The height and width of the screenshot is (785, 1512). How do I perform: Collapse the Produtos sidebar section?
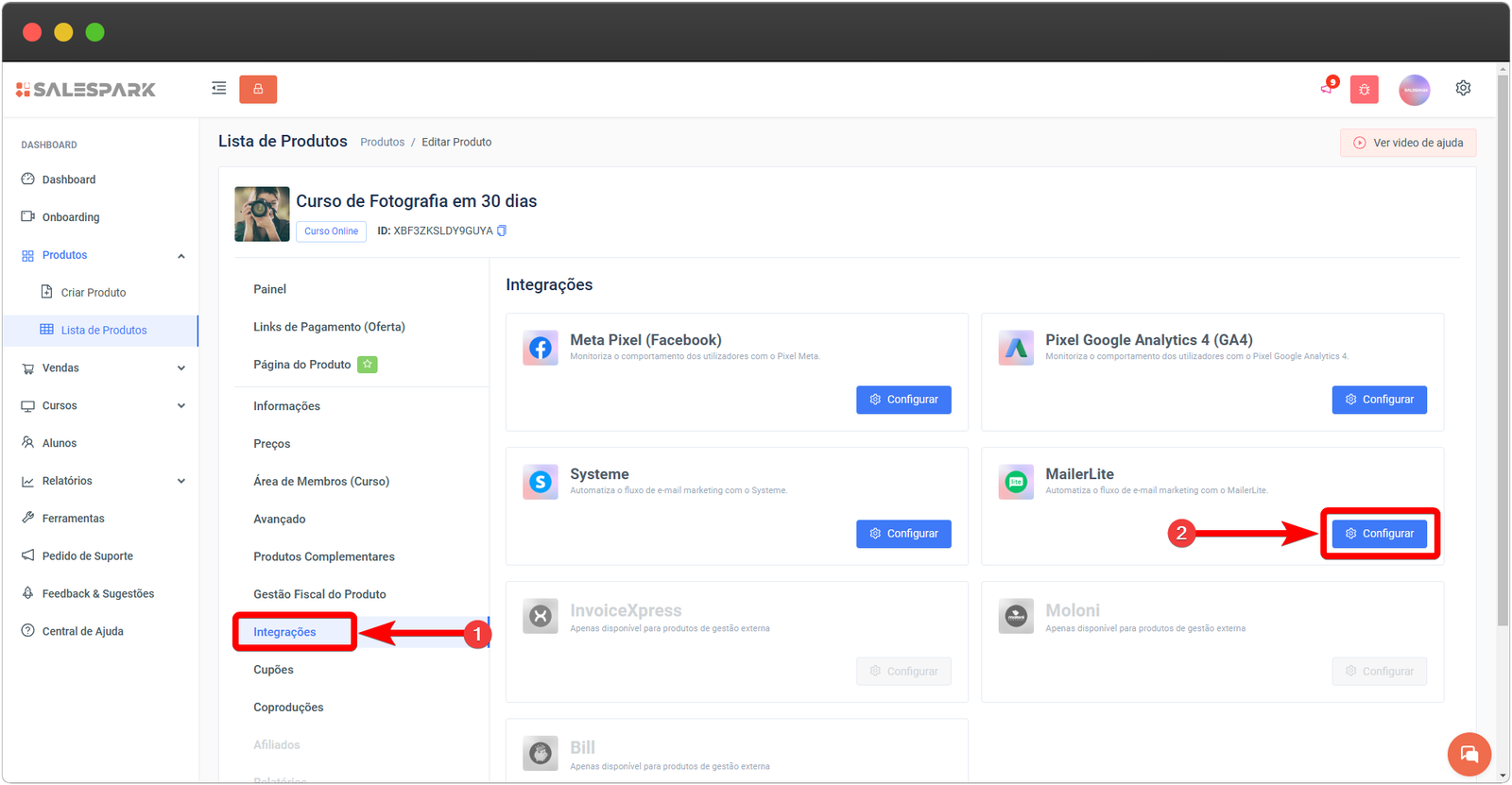tap(180, 256)
